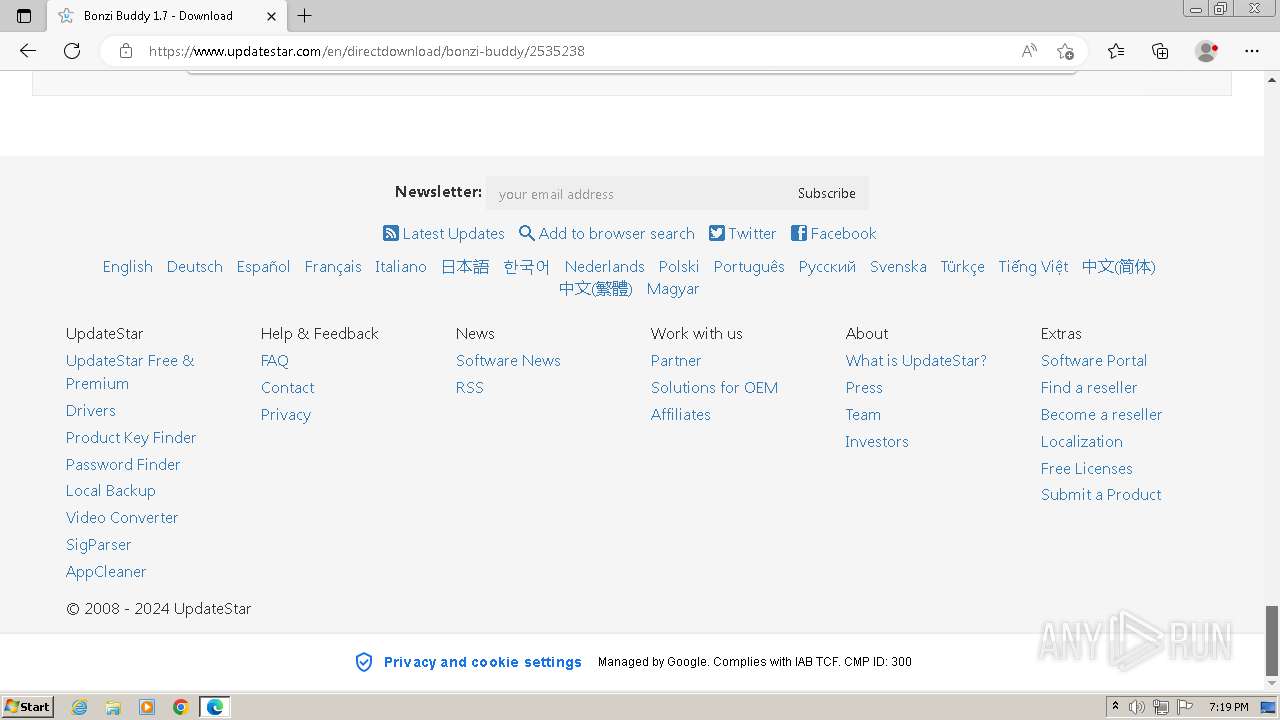Open the Favorites list icon
The height and width of the screenshot is (720, 1280).
[x=1116, y=51]
